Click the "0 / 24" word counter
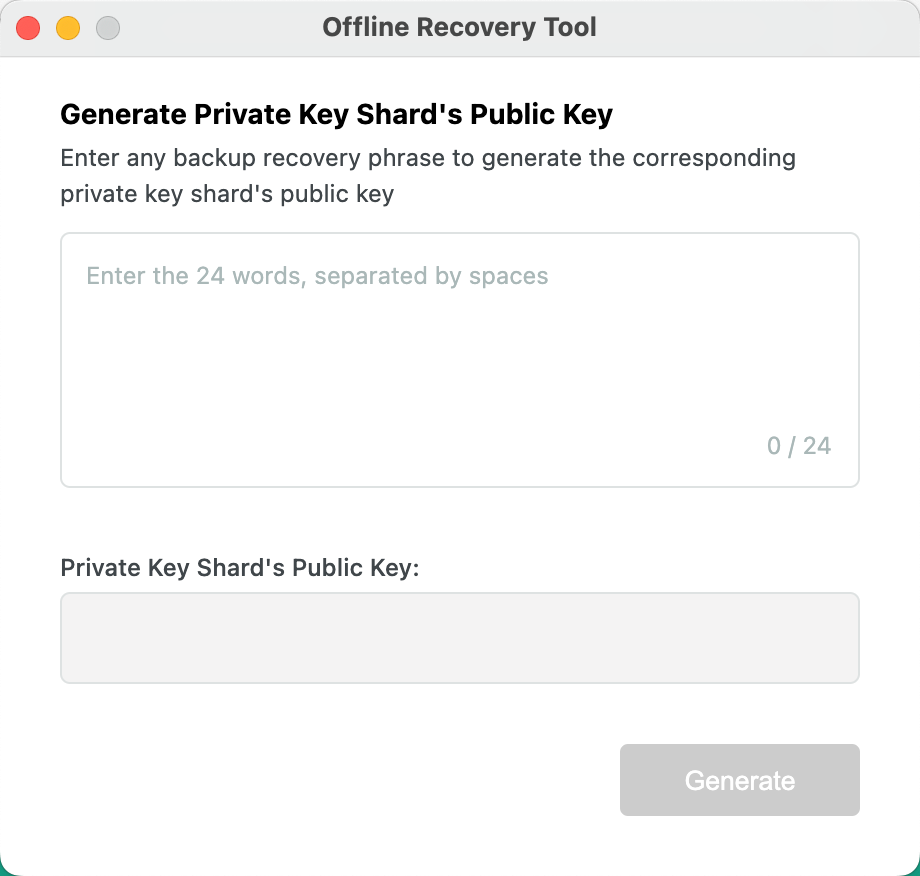The image size is (920, 876). pos(799,446)
